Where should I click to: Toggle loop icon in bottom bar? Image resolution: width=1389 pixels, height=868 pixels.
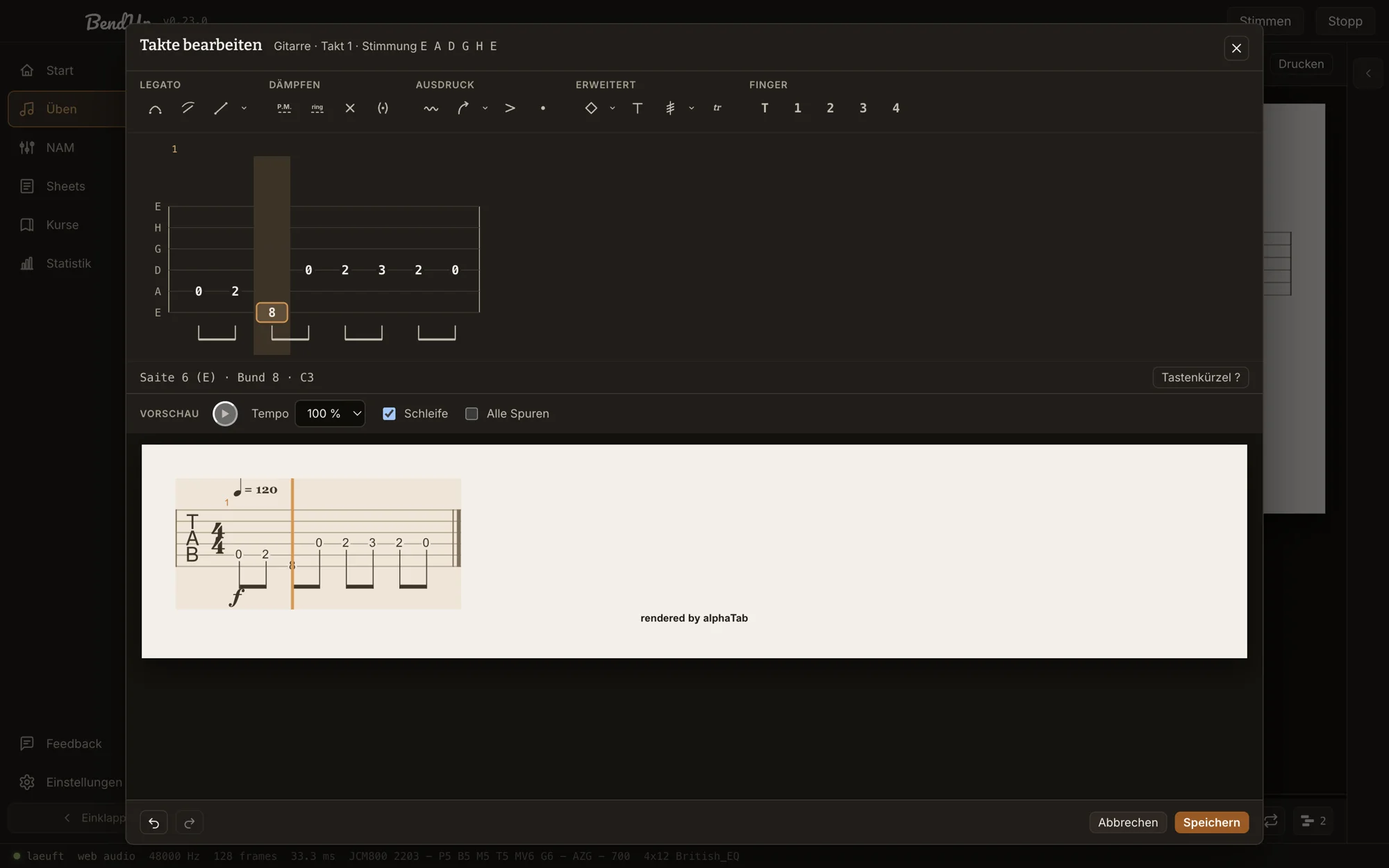(x=1271, y=821)
